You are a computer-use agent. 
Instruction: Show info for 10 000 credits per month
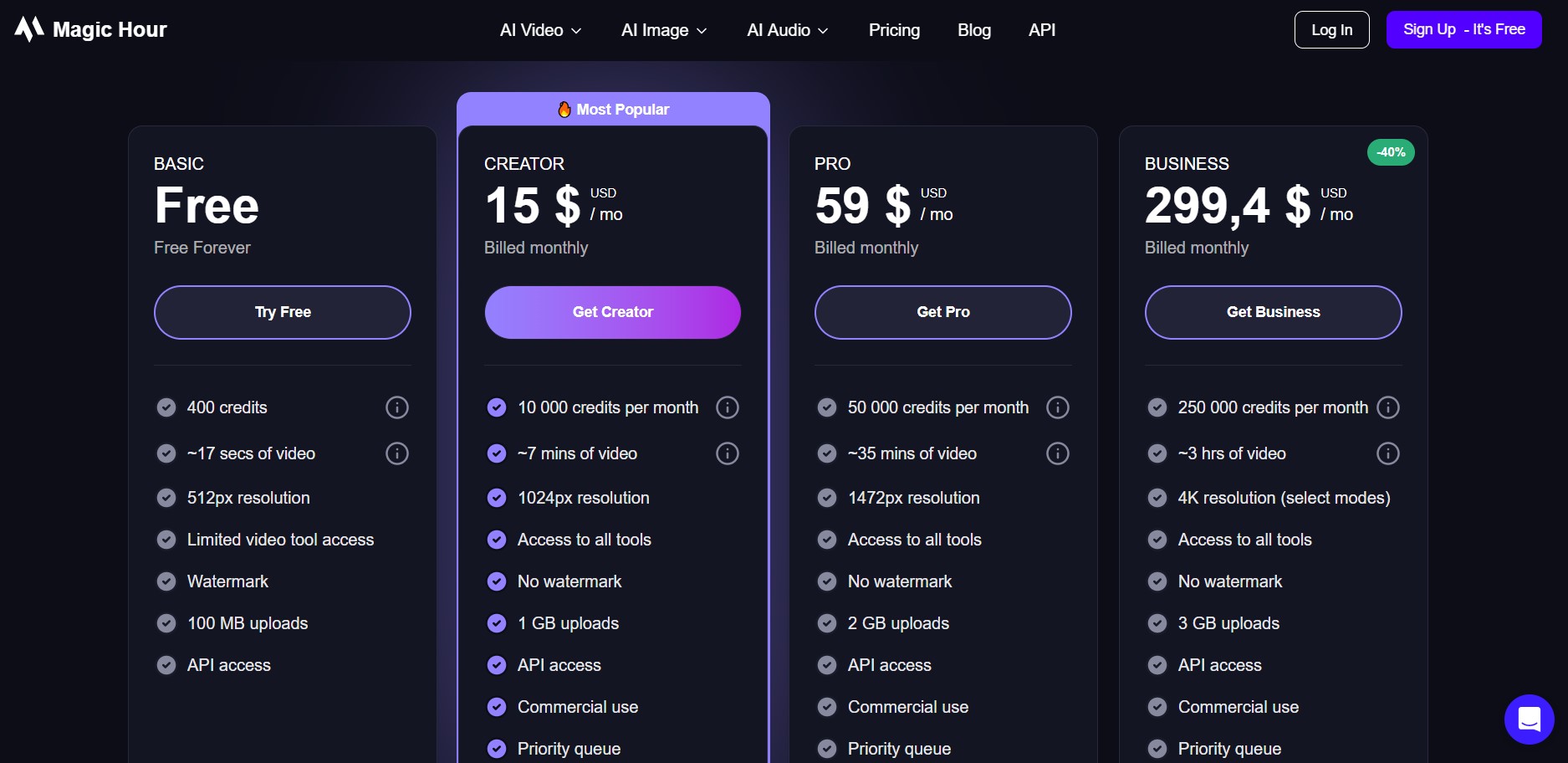(x=727, y=407)
